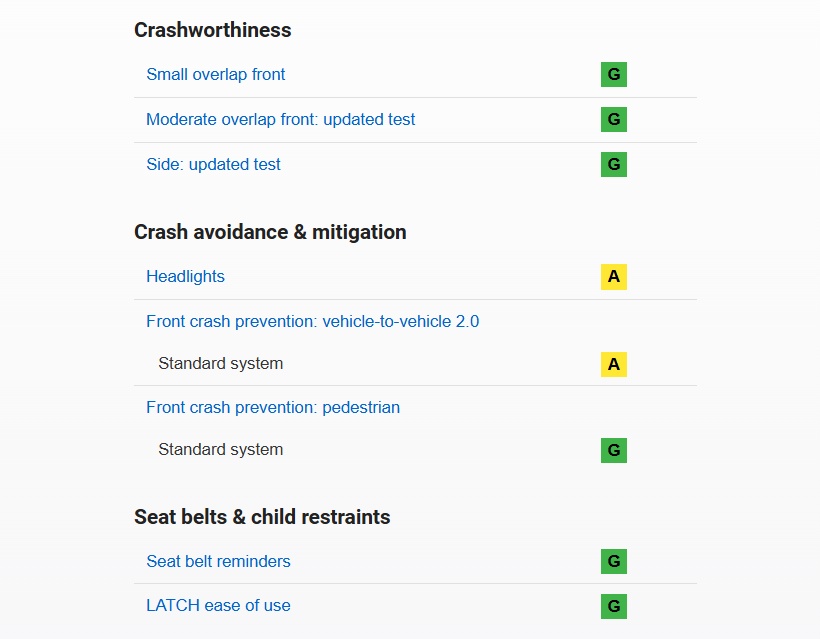This screenshot has height=639, width=820.
Task: Click the Crashworthiness section heading
Action: coord(212,30)
